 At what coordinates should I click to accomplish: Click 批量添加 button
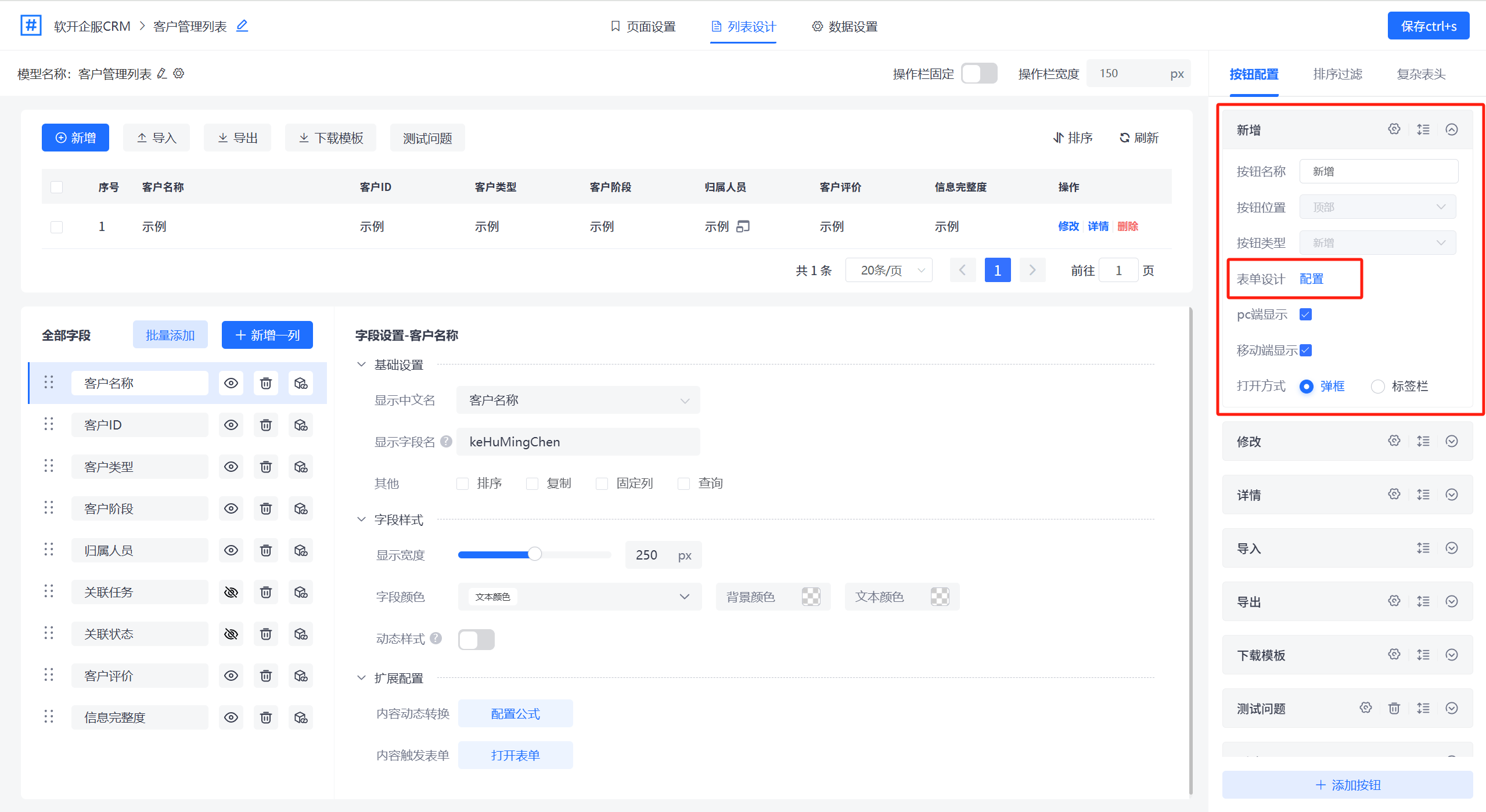point(170,335)
